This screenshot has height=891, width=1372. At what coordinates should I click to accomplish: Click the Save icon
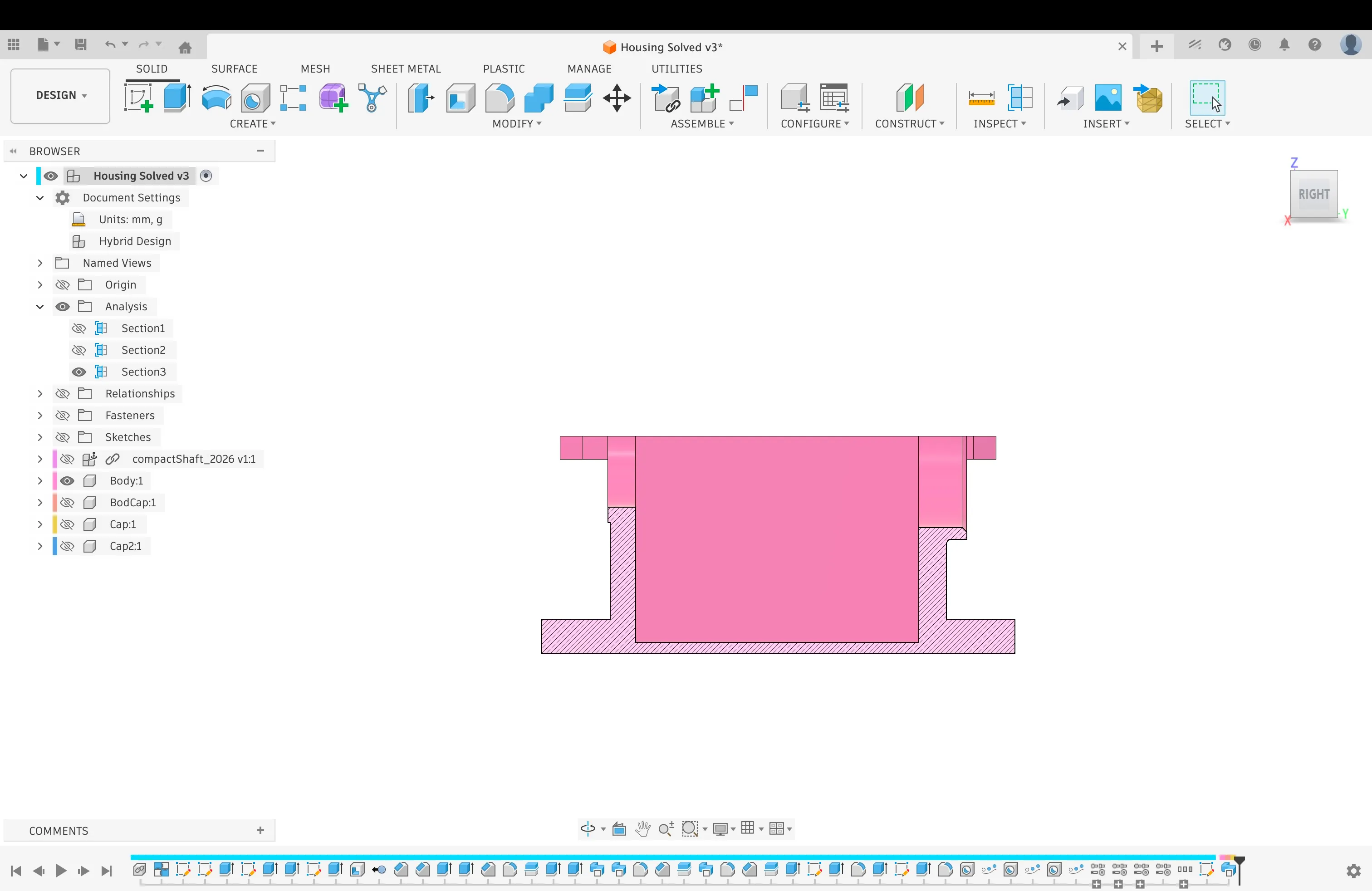pos(81,45)
